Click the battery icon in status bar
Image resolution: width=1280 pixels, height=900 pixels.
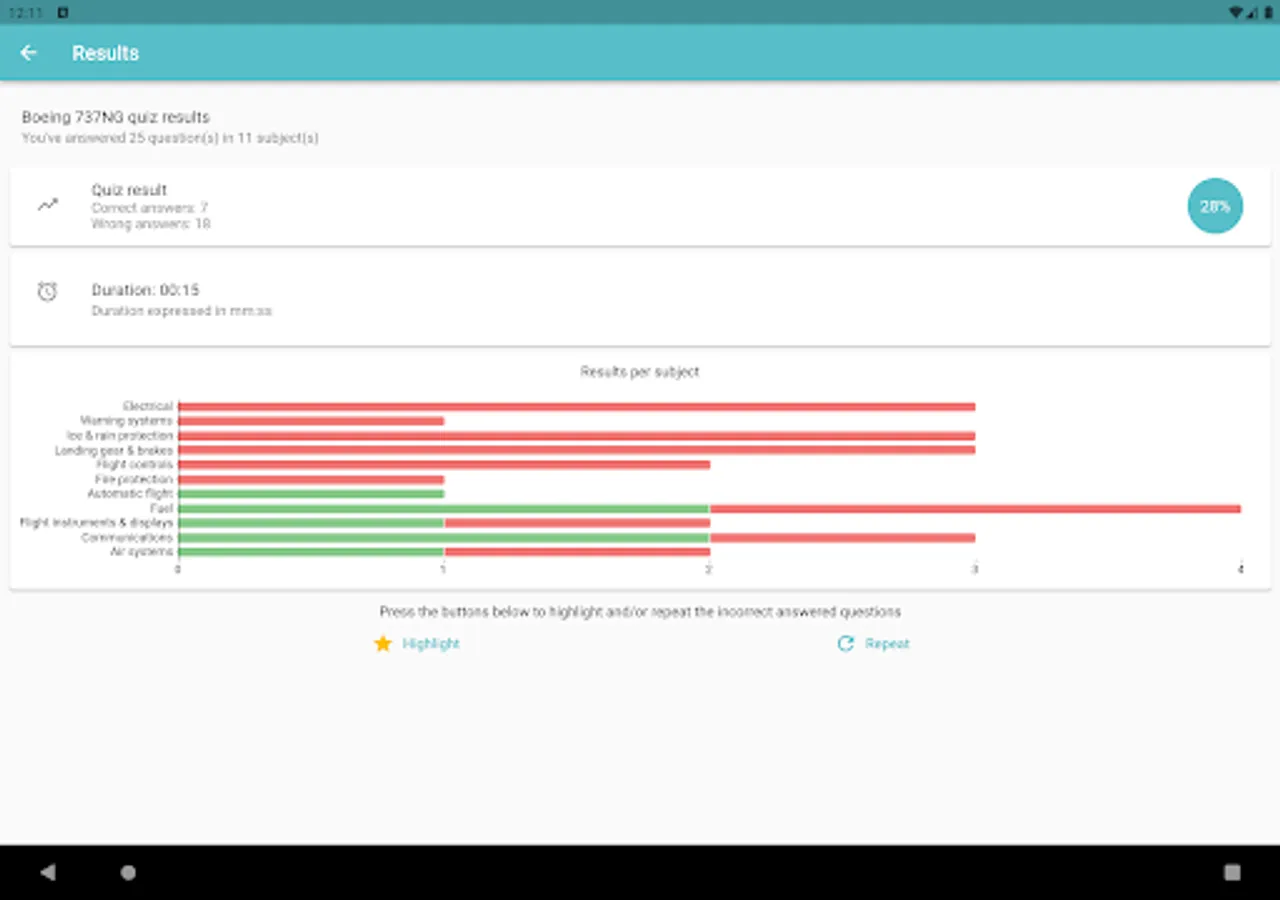point(1269,12)
